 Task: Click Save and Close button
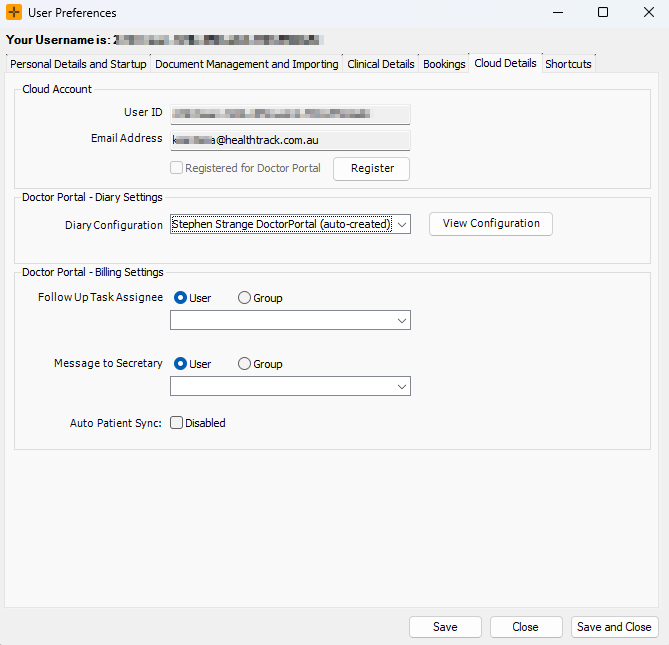pyautogui.click(x=614, y=627)
